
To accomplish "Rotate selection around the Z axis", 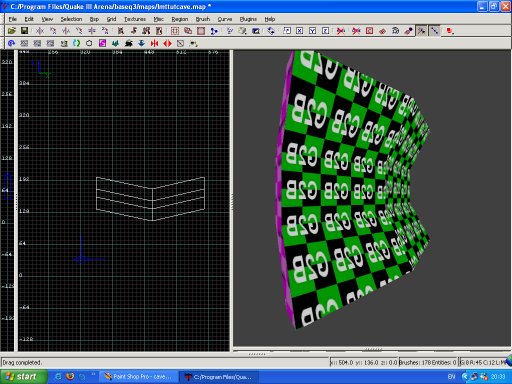I will (x=105, y=31).
